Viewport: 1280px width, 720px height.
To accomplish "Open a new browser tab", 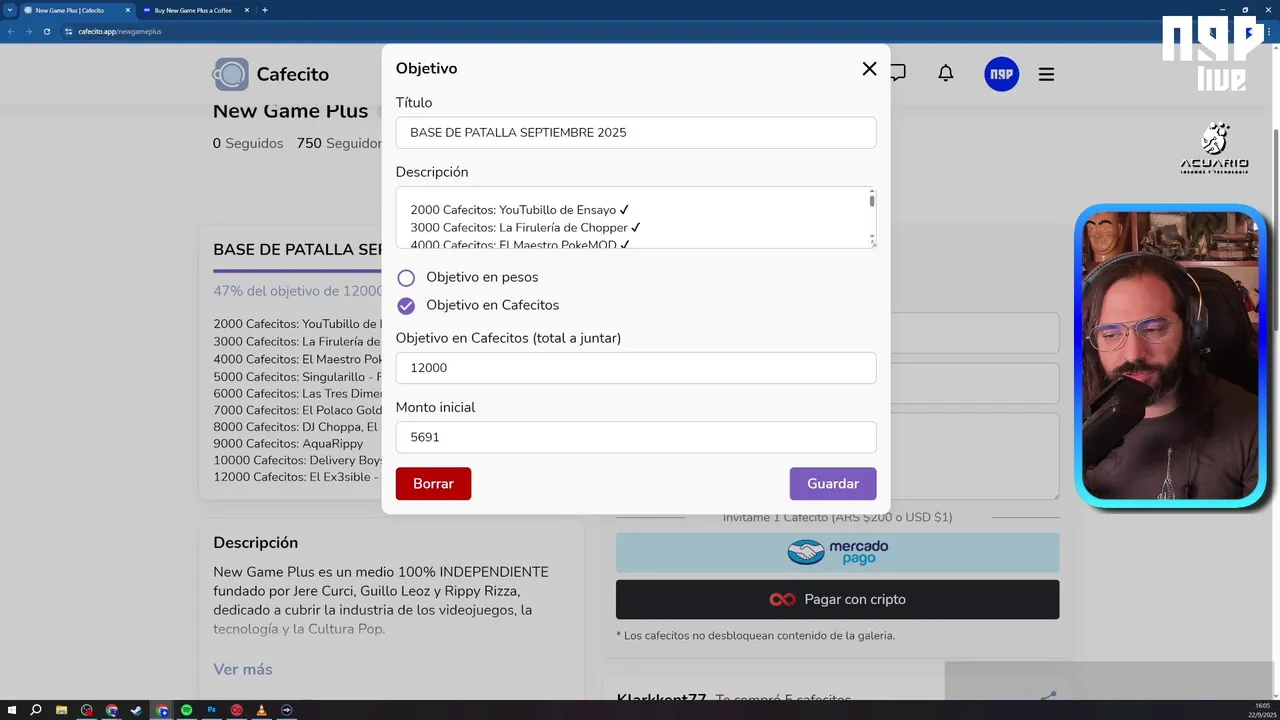I will pos(264,10).
